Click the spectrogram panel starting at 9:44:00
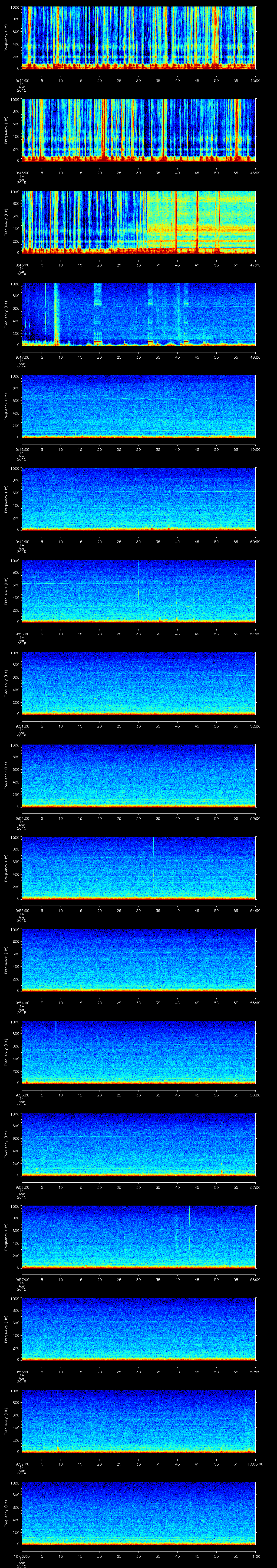The image size is (277, 1568). coord(139,38)
